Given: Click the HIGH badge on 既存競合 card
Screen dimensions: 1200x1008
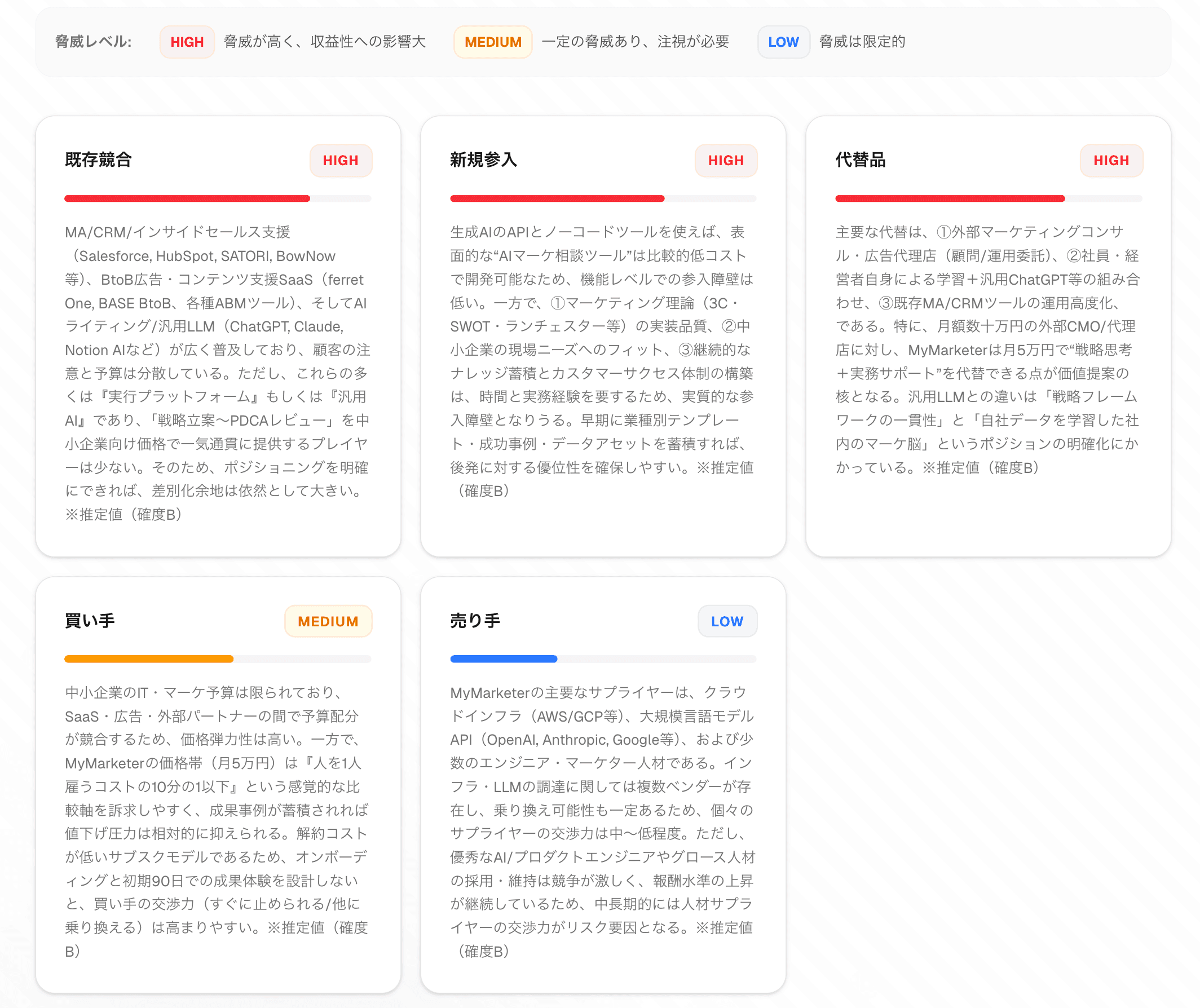Looking at the screenshot, I should click(x=341, y=161).
